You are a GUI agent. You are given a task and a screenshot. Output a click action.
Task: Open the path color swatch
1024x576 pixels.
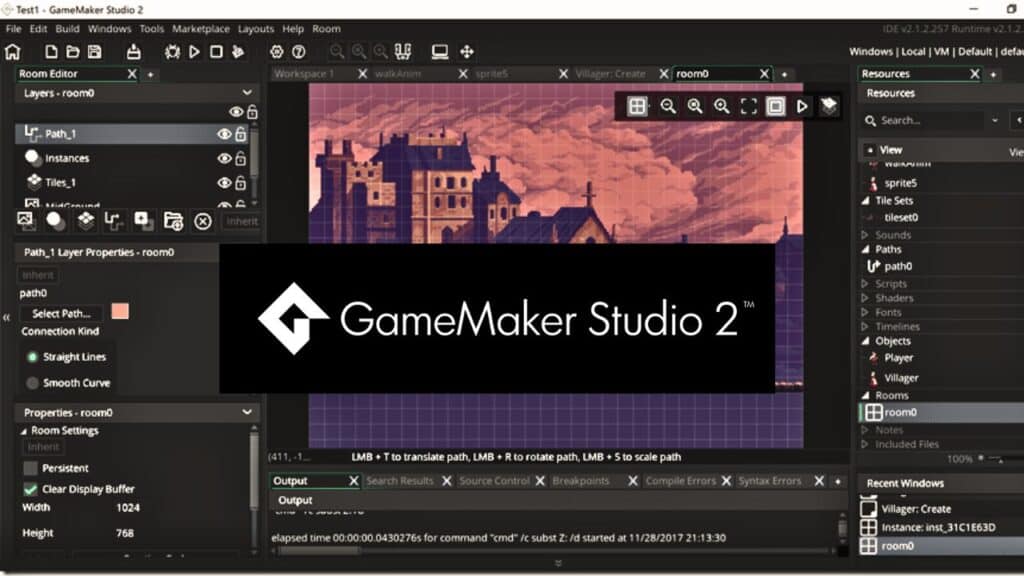(120, 311)
